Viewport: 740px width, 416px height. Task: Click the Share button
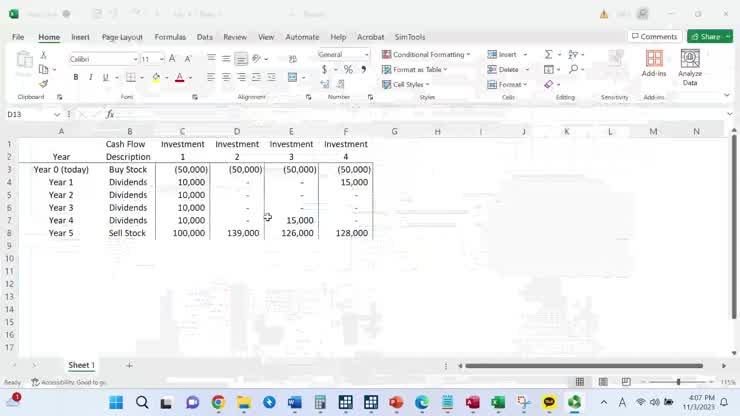pos(709,37)
